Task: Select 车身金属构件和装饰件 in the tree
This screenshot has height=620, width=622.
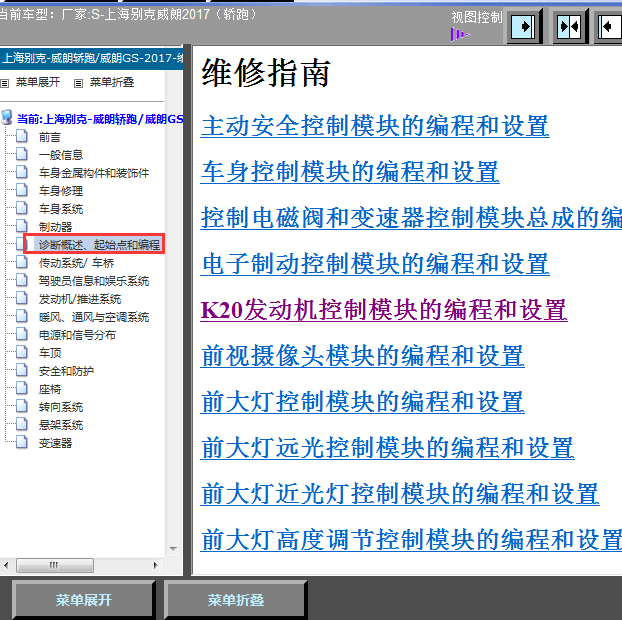Action: [94, 173]
